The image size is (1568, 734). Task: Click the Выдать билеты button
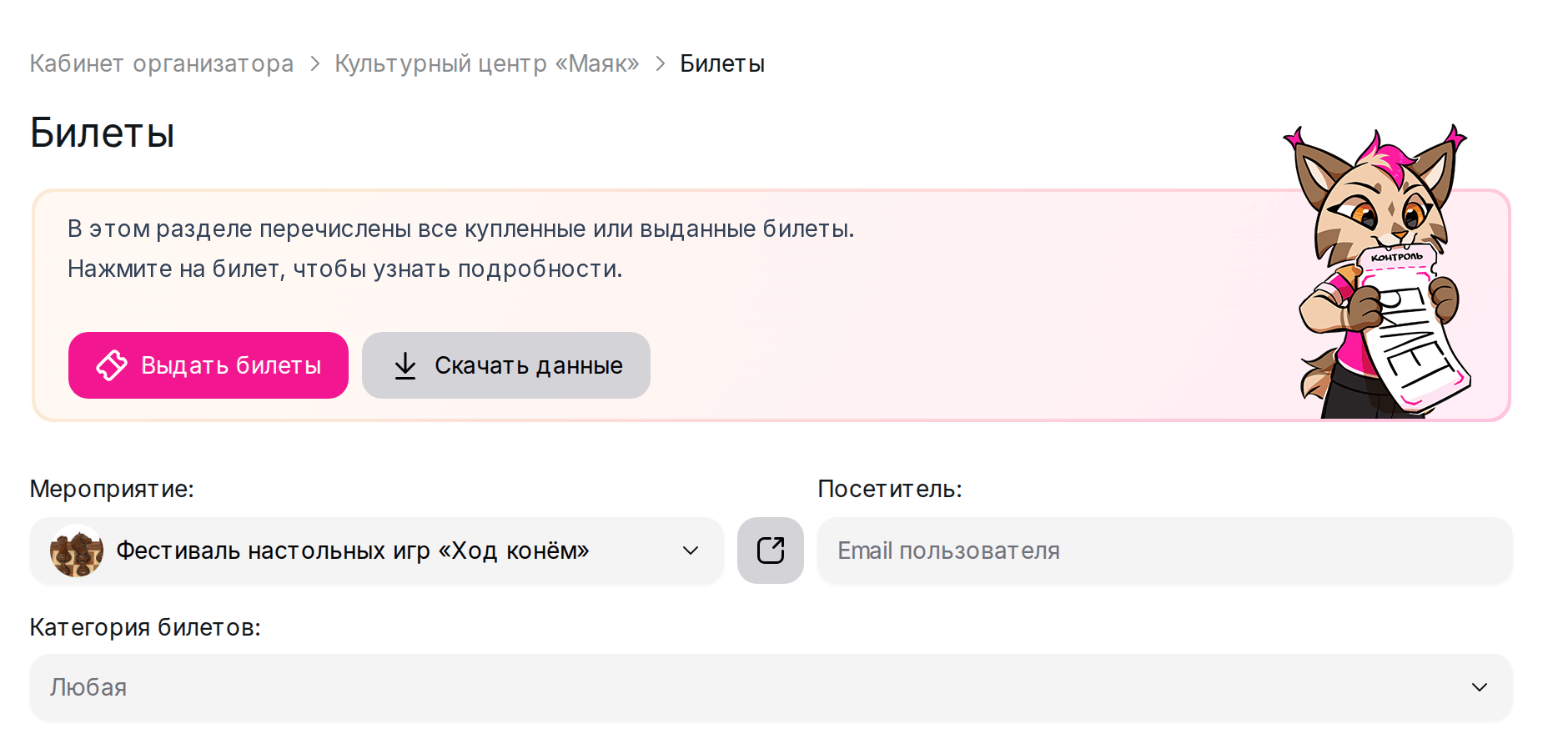[209, 365]
